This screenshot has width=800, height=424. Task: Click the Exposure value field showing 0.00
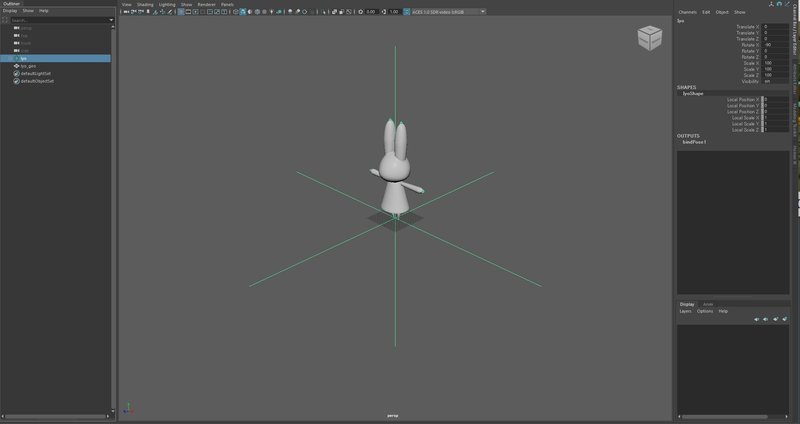click(371, 11)
